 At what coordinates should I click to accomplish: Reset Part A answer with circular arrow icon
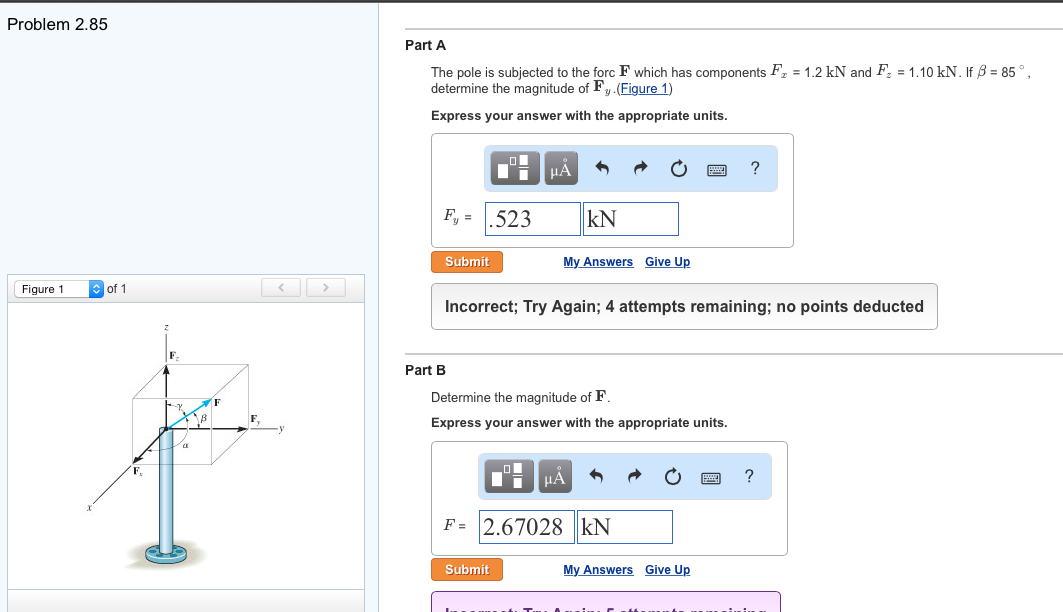[x=678, y=168]
